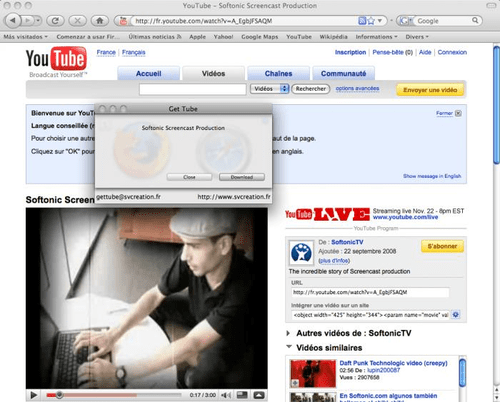
Task: Open the Communauté tab
Action: click(343, 73)
